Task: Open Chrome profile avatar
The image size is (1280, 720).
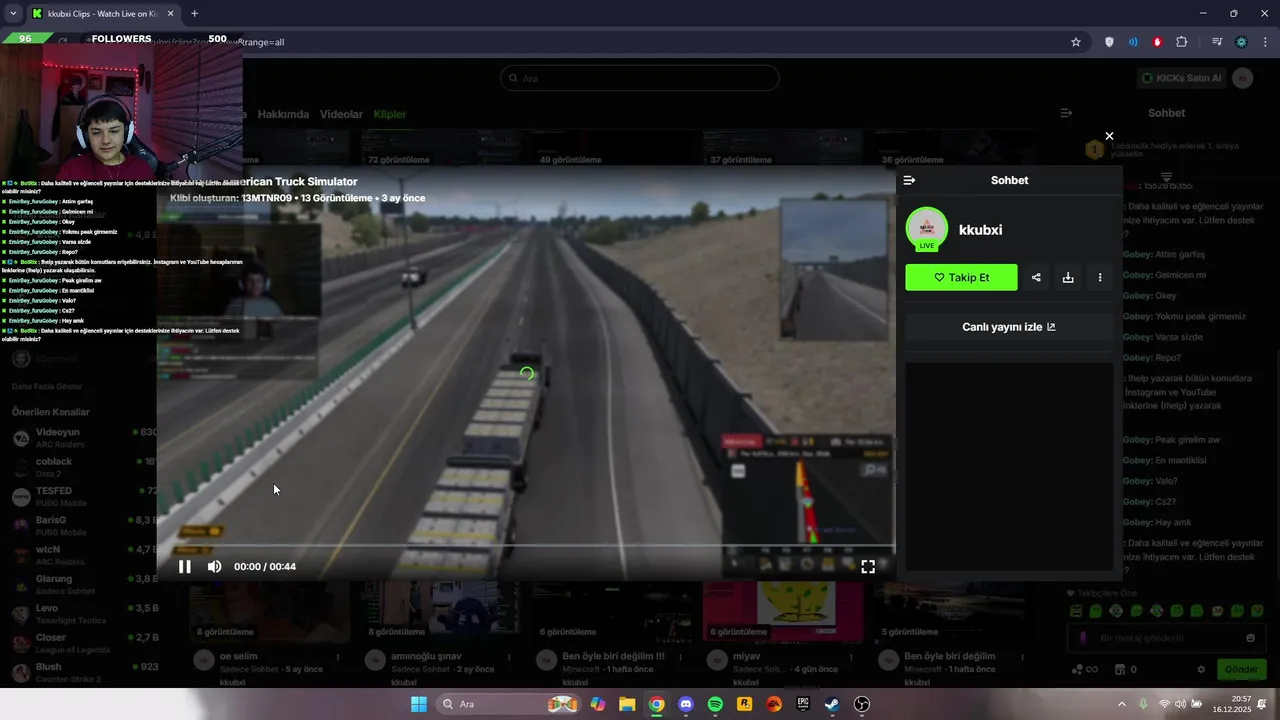Action: click(x=1241, y=42)
